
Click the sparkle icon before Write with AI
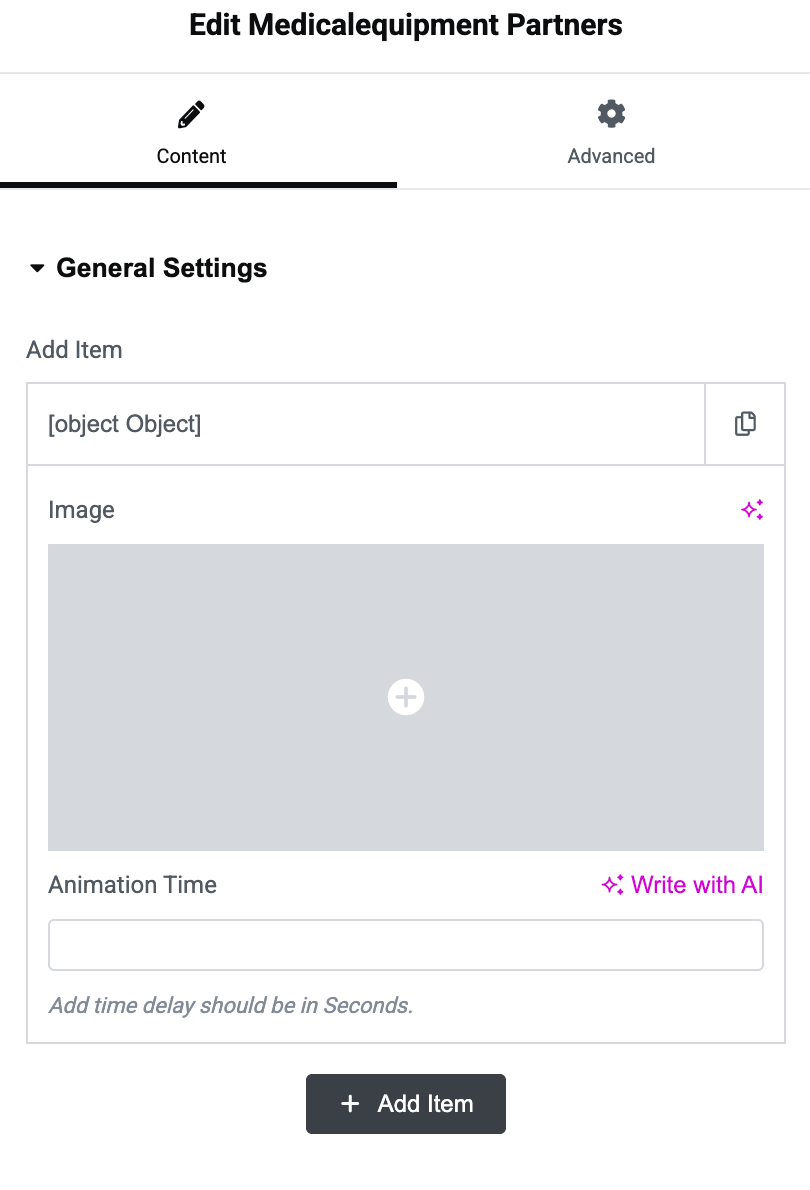612,885
